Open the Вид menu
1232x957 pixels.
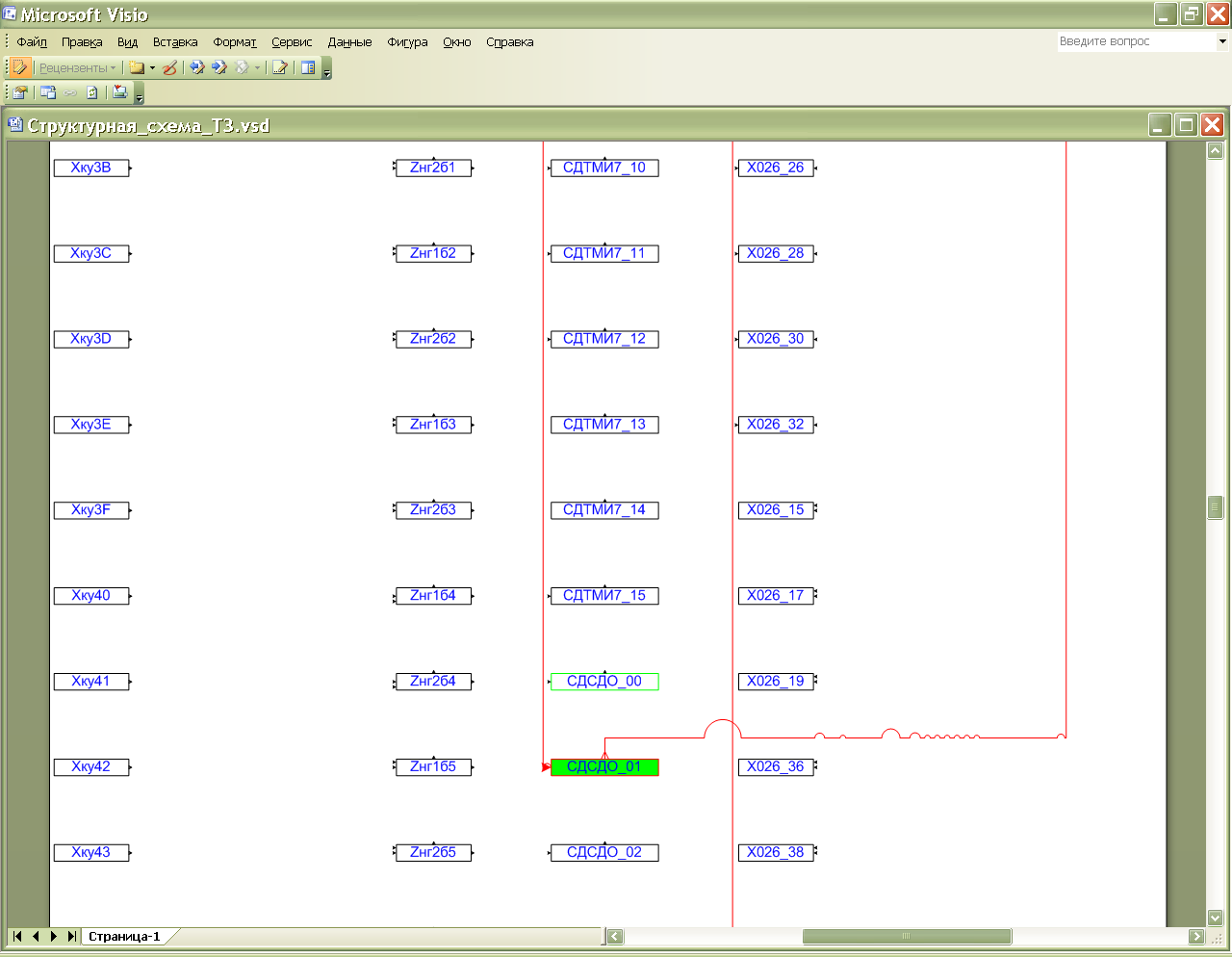tap(128, 42)
